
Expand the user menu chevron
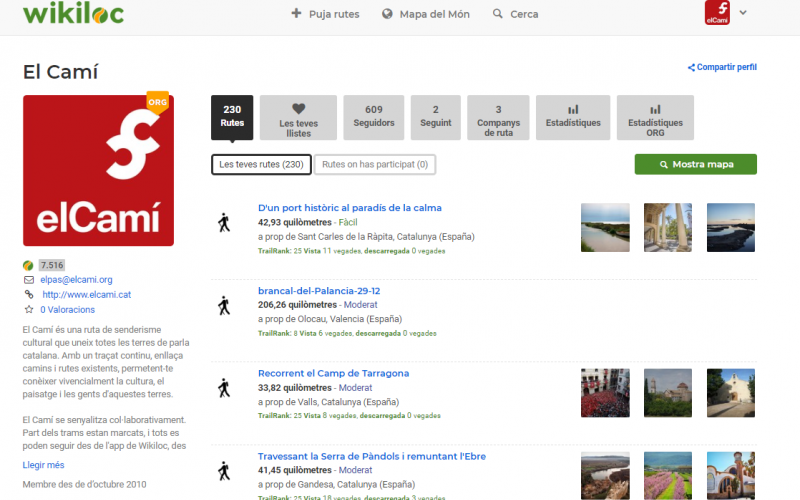click(x=743, y=13)
